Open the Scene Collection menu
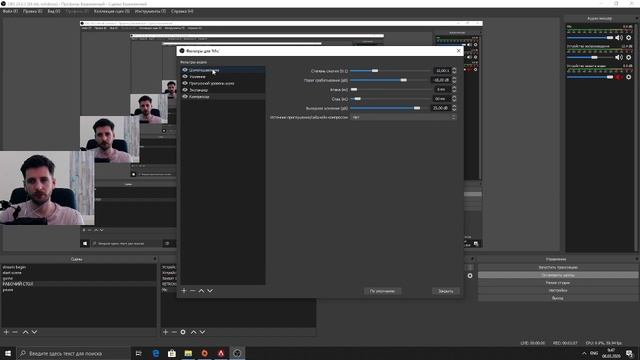 pyautogui.click(x=112, y=11)
